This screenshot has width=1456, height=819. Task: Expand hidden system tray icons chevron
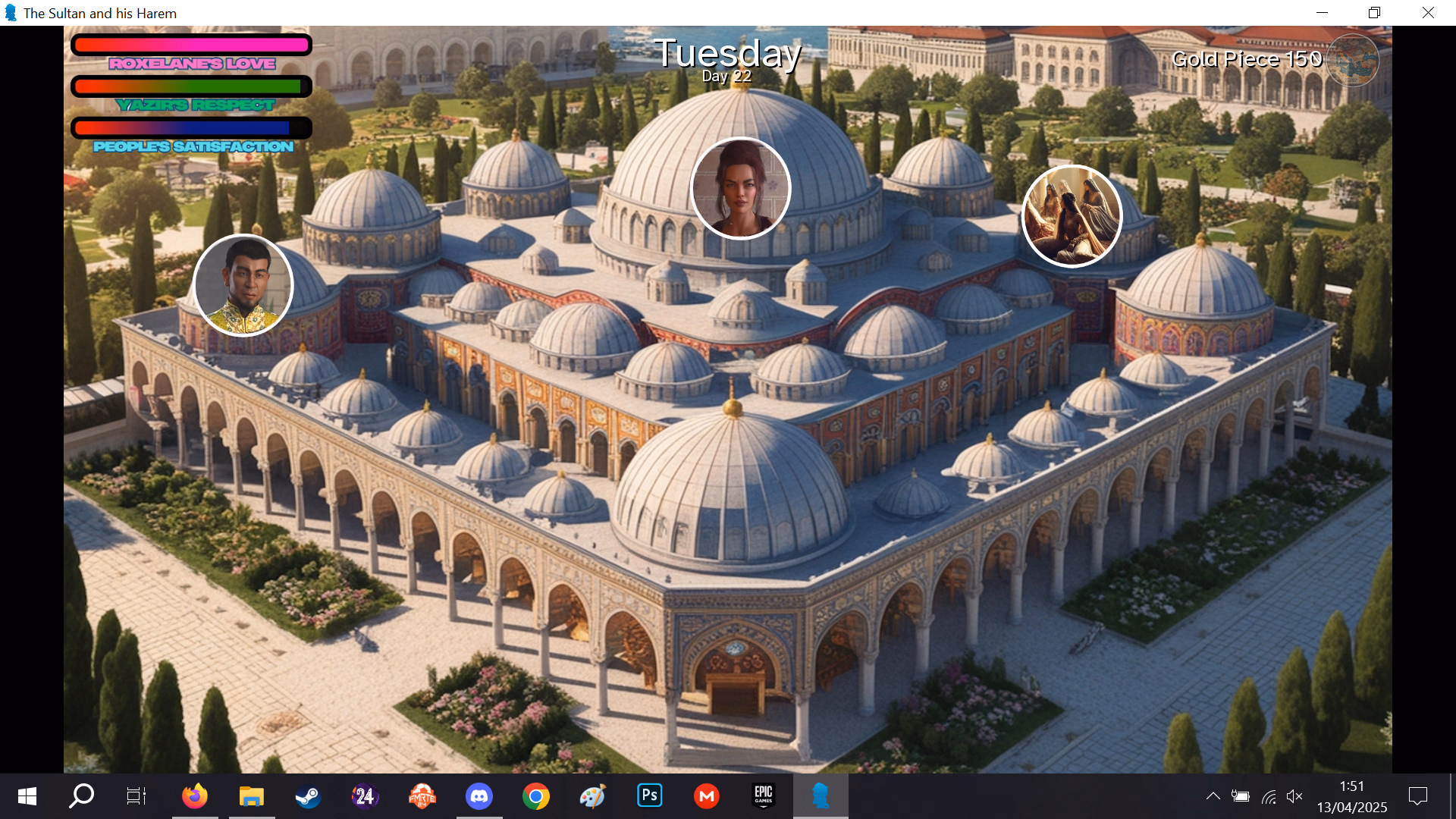click(1213, 796)
